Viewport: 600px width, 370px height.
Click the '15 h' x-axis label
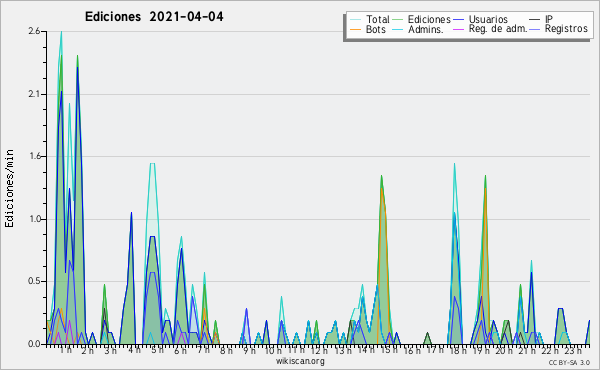coord(389,350)
